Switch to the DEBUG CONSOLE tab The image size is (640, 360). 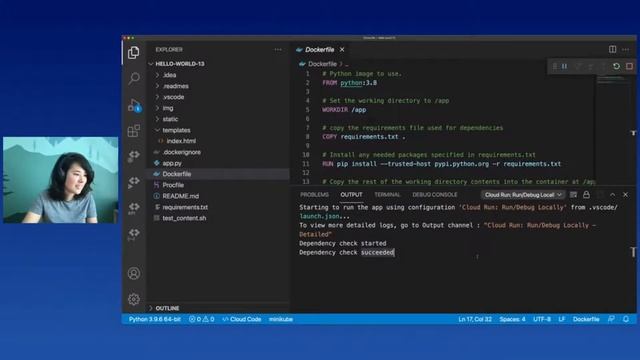coord(435,195)
